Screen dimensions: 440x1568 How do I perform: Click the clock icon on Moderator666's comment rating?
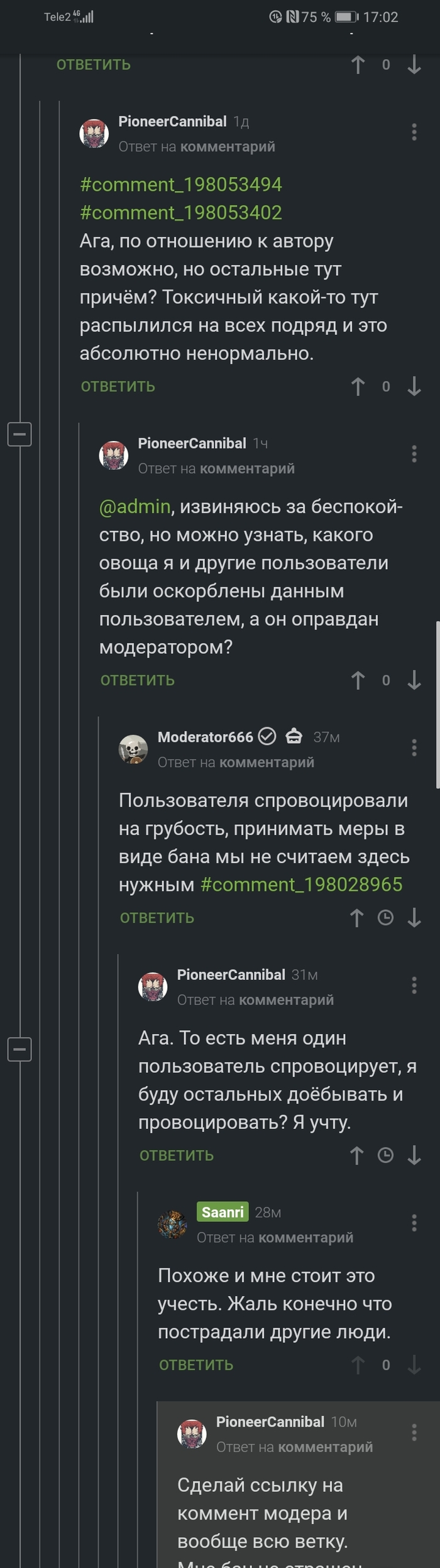tap(385, 918)
